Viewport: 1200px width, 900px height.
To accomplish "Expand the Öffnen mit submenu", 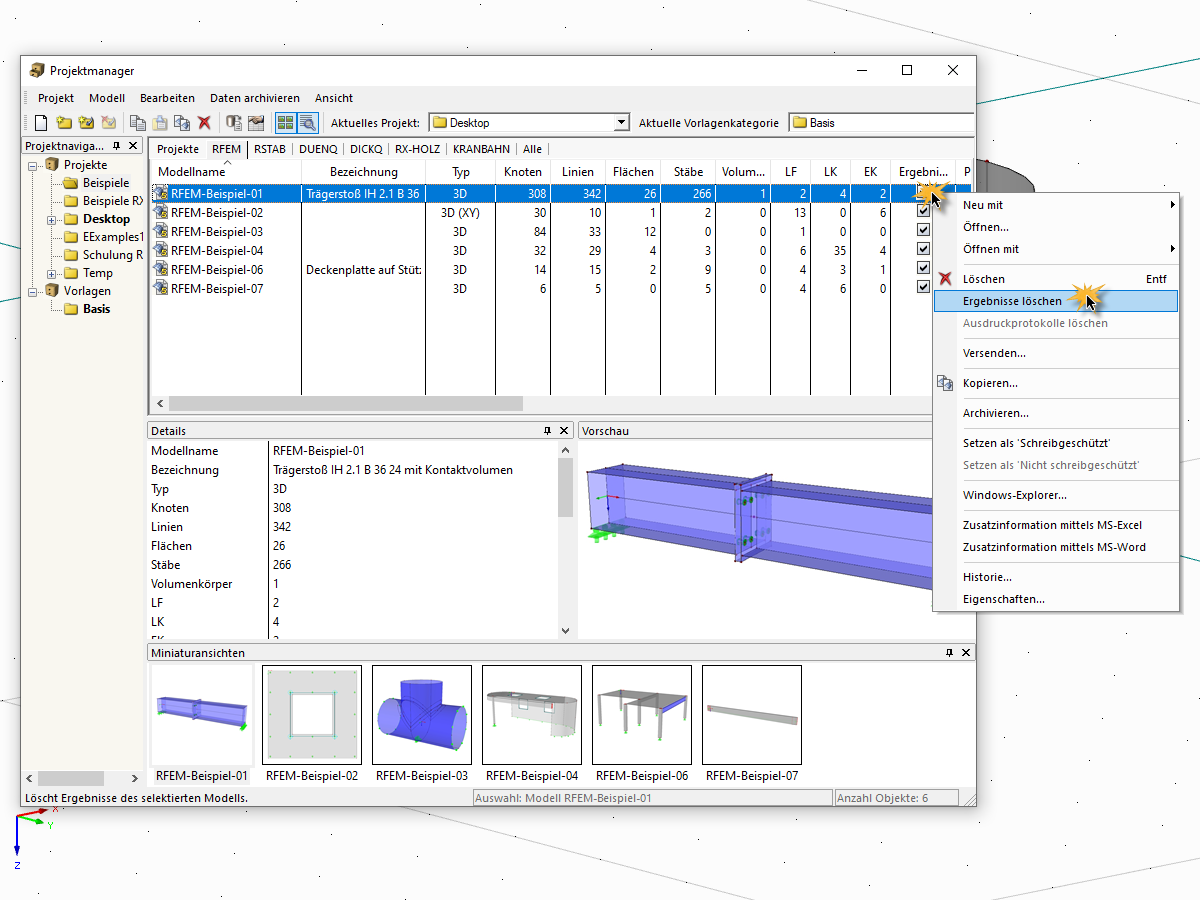I will 1055,249.
